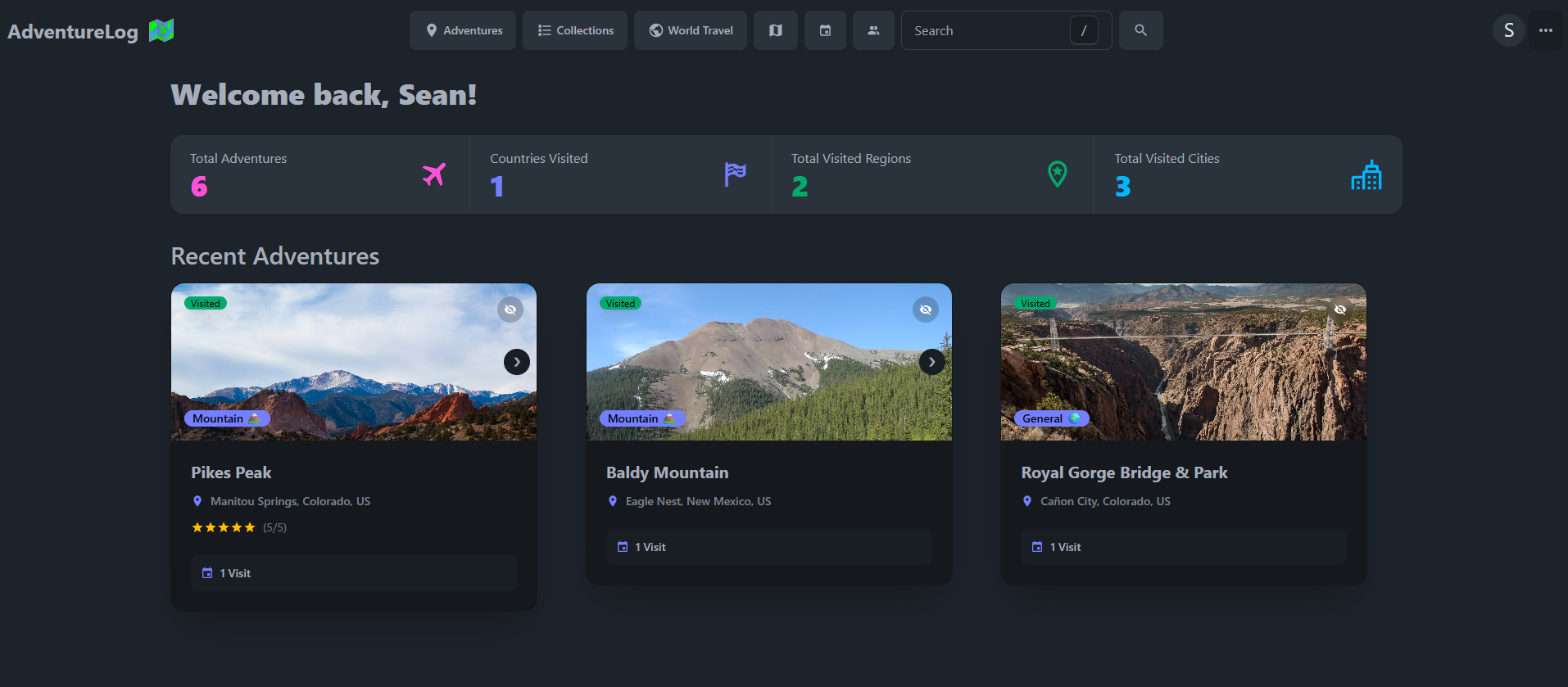1568x687 pixels.
Task: Click the city building icon in Visited Cities
Action: click(1366, 175)
